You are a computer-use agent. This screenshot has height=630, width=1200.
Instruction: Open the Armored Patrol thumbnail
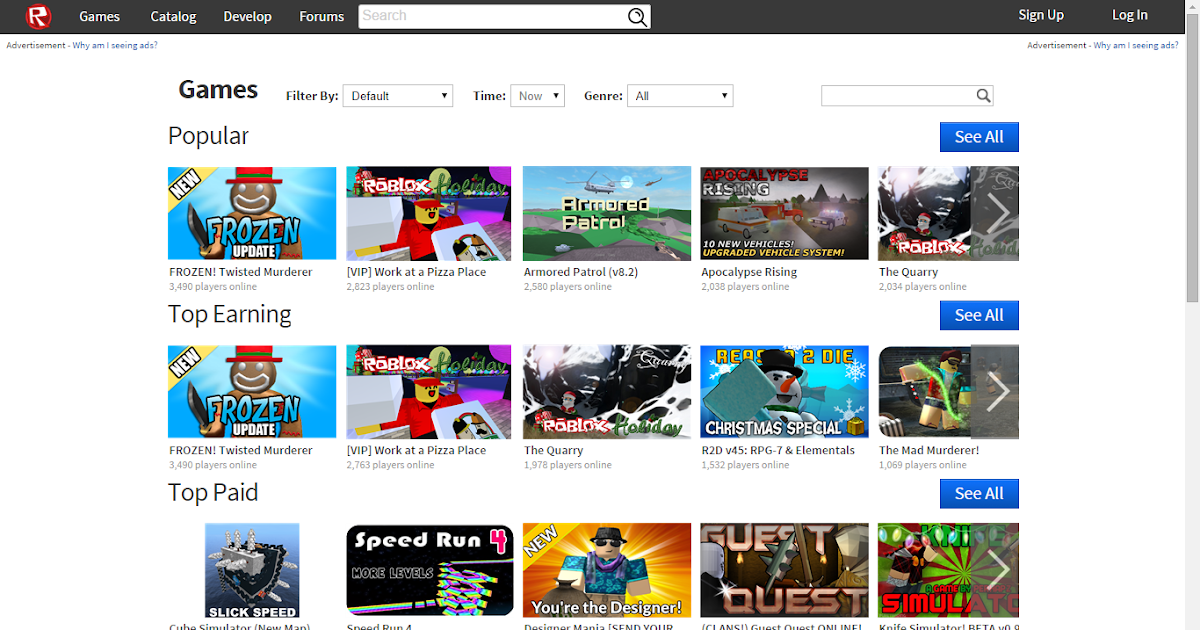(x=607, y=213)
